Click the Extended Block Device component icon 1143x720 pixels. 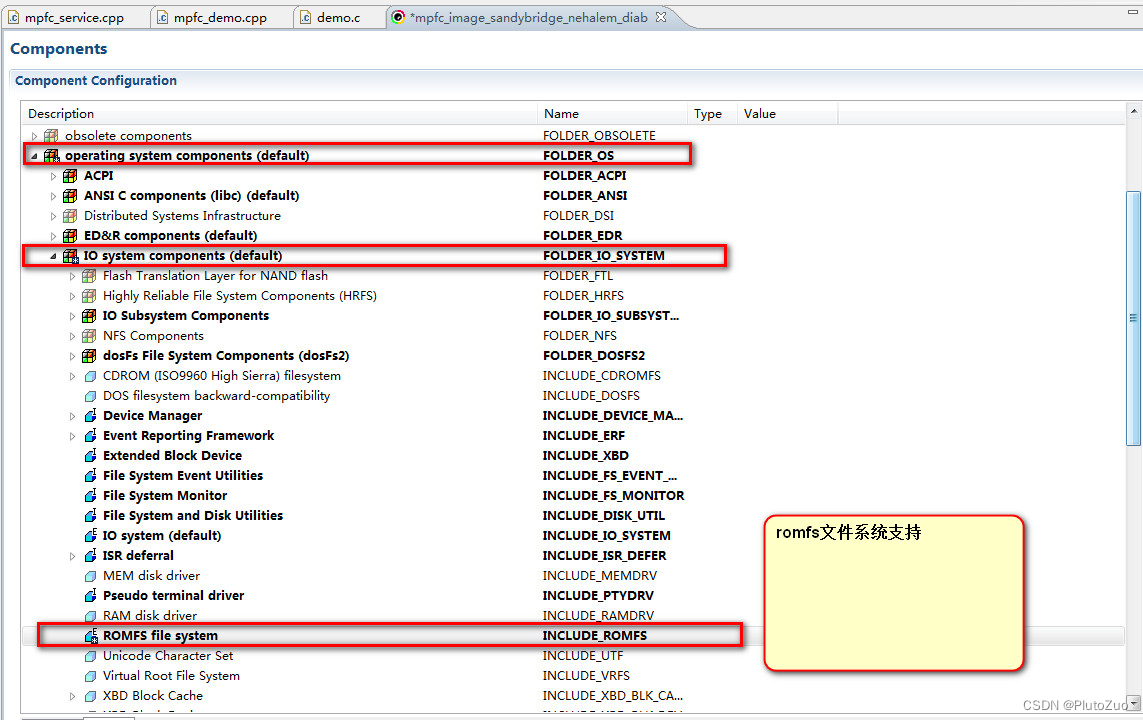coord(89,455)
